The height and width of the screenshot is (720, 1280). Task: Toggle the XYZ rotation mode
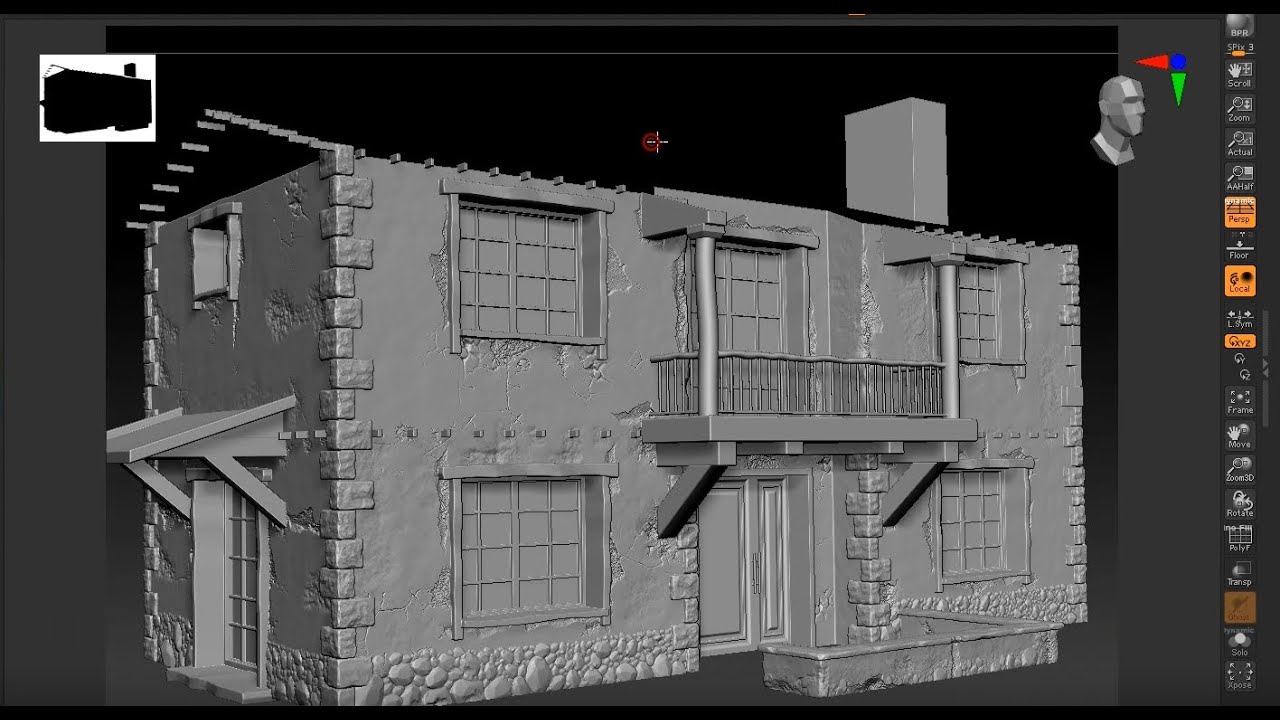[x=1240, y=341]
